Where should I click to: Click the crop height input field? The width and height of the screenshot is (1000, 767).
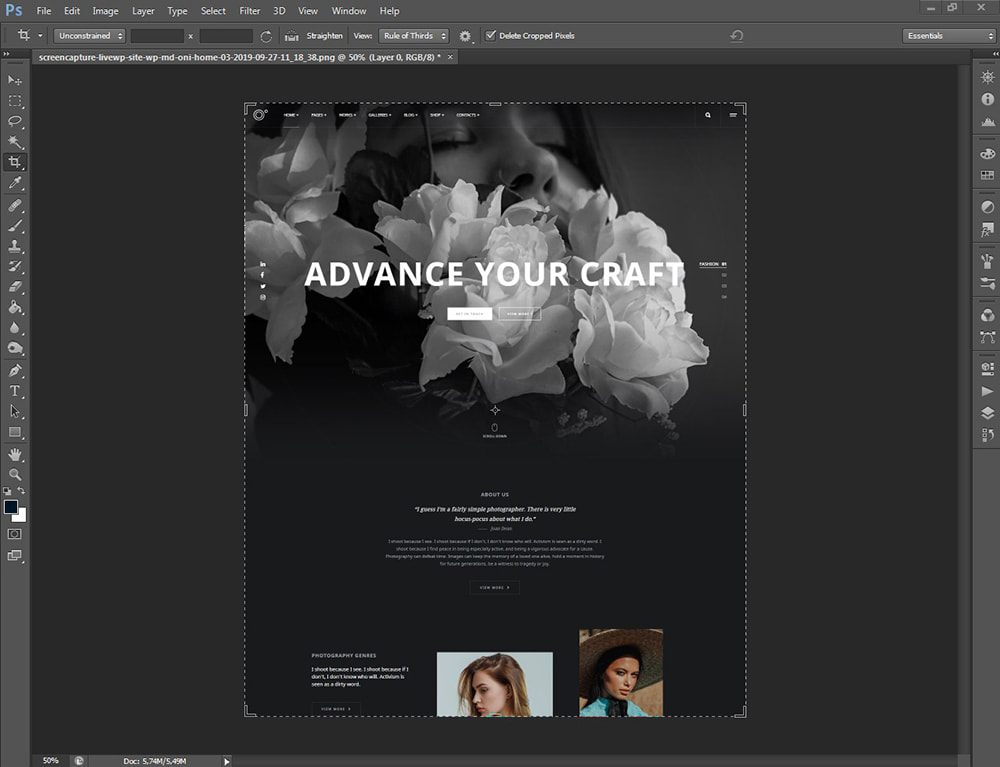pyautogui.click(x=226, y=36)
